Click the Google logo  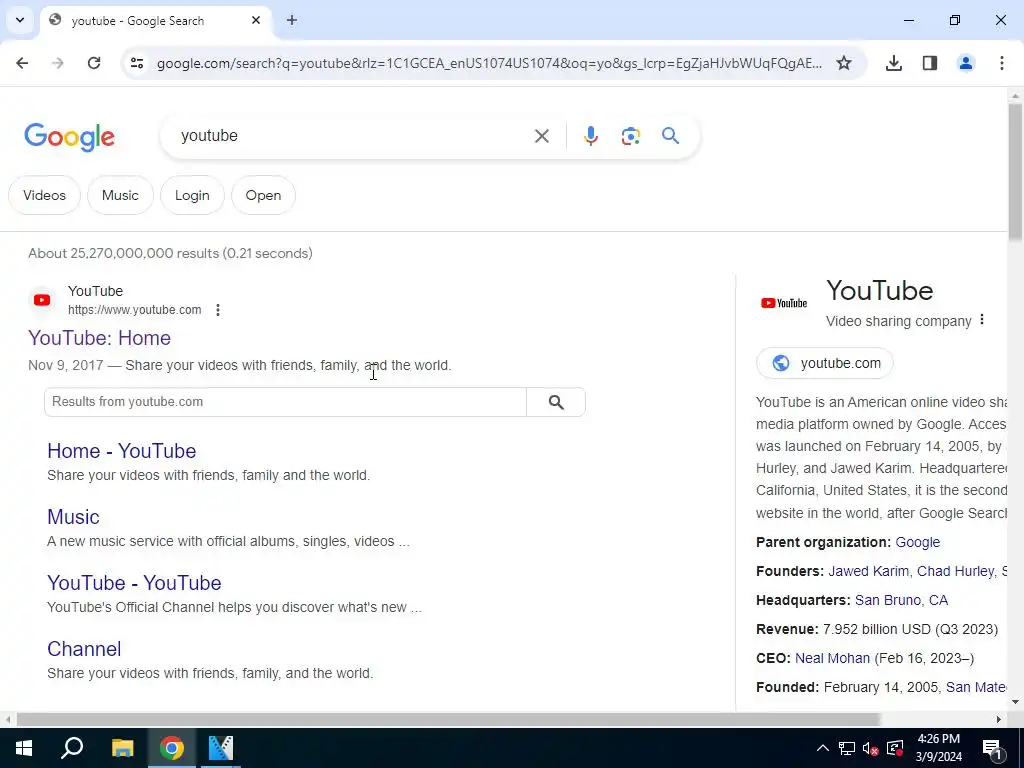click(x=69, y=136)
